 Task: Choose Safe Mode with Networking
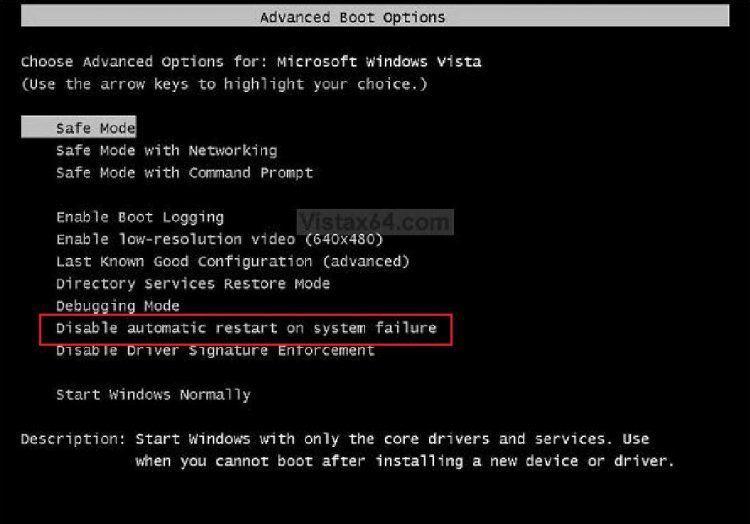point(166,150)
